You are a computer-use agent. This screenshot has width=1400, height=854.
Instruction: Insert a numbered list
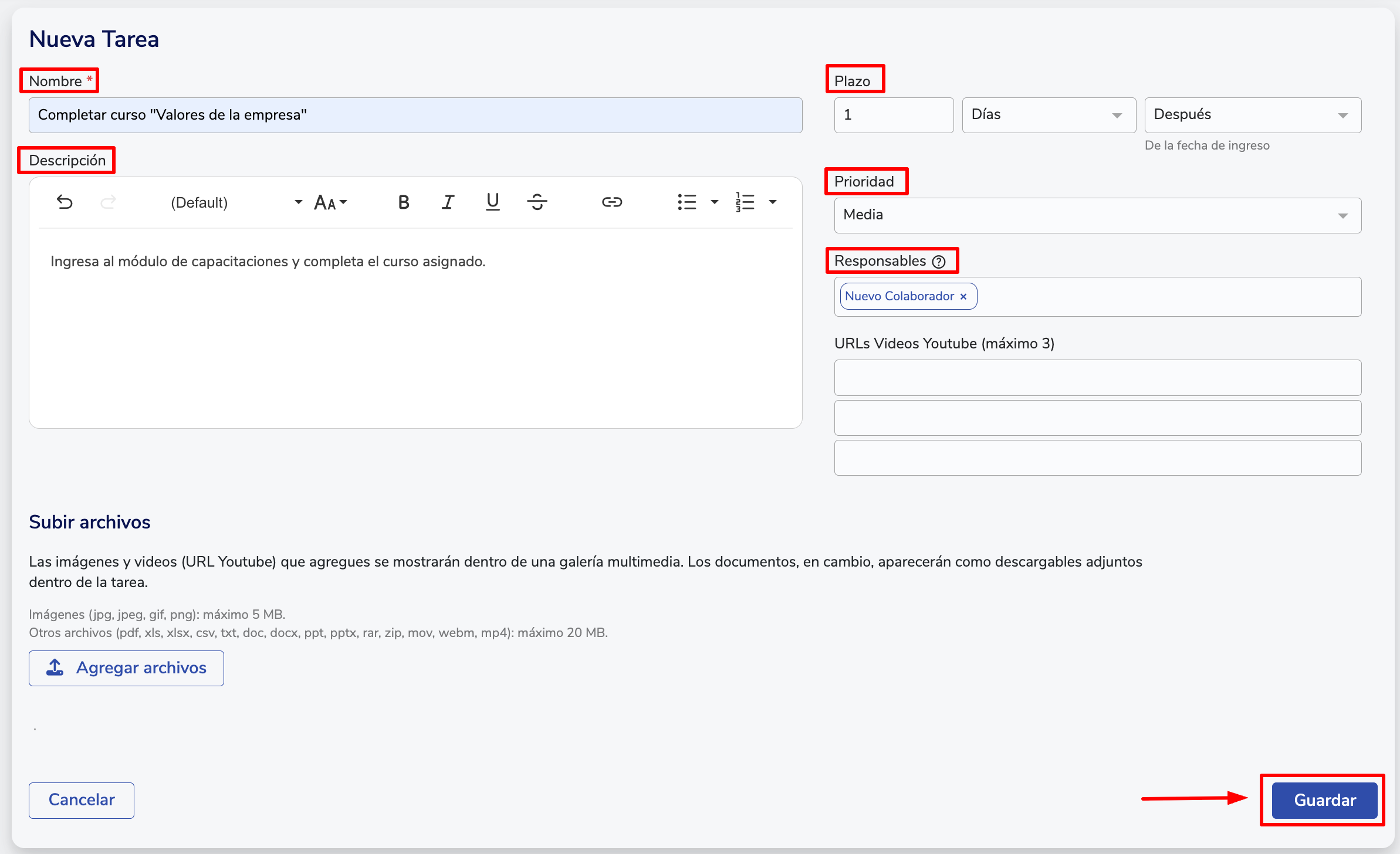pyautogui.click(x=745, y=202)
